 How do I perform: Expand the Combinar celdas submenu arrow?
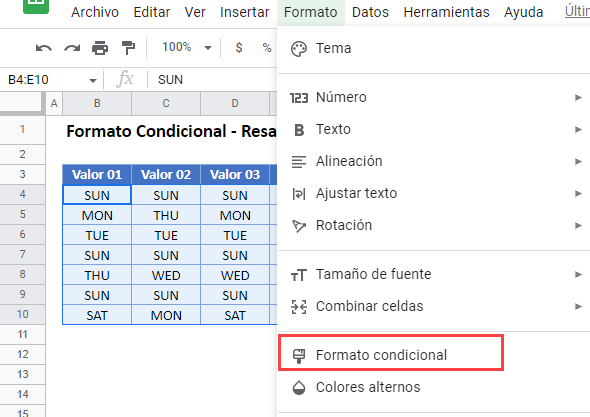pos(578,306)
